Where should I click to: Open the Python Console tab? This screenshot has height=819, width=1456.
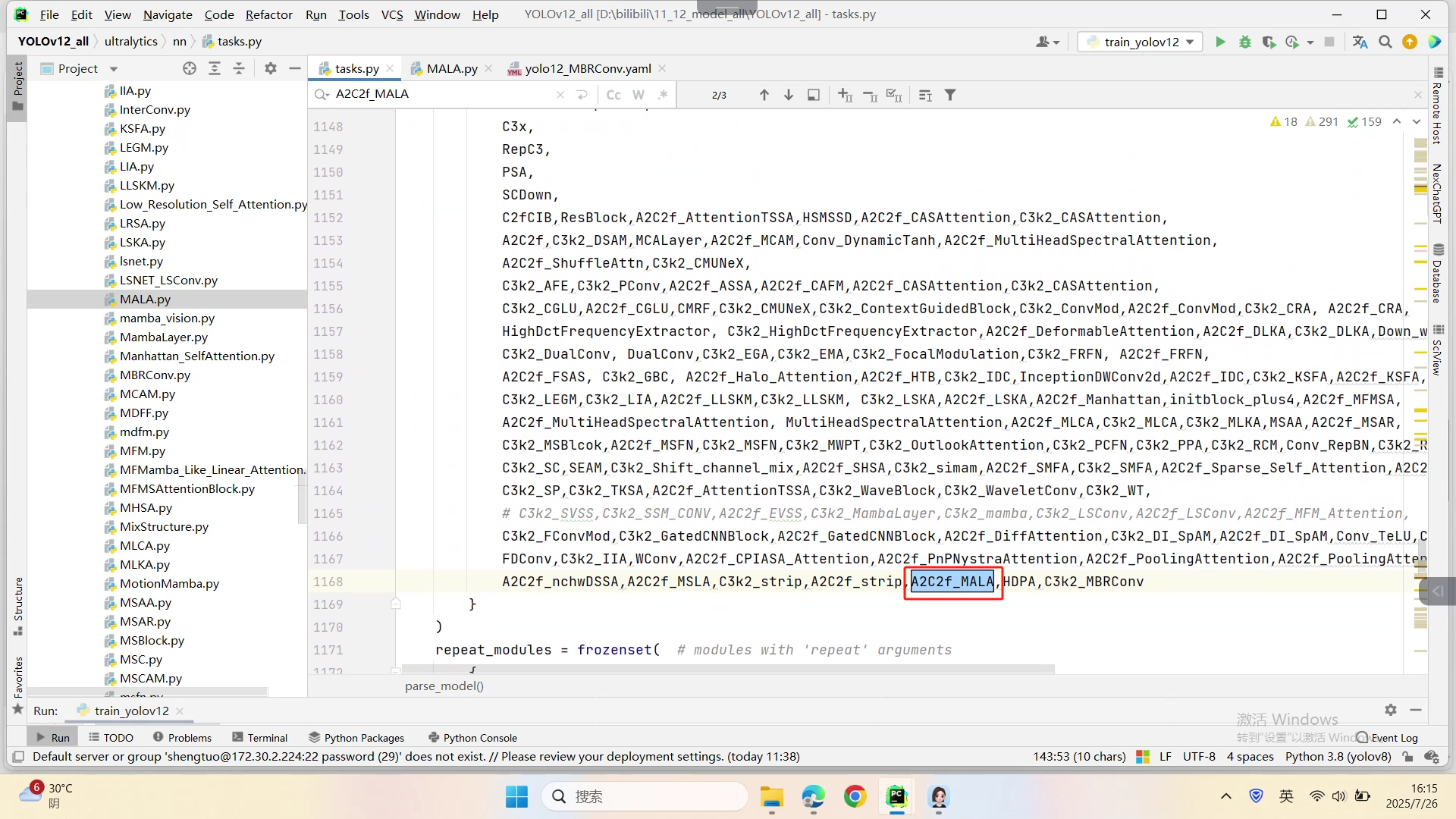pos(472,738)
